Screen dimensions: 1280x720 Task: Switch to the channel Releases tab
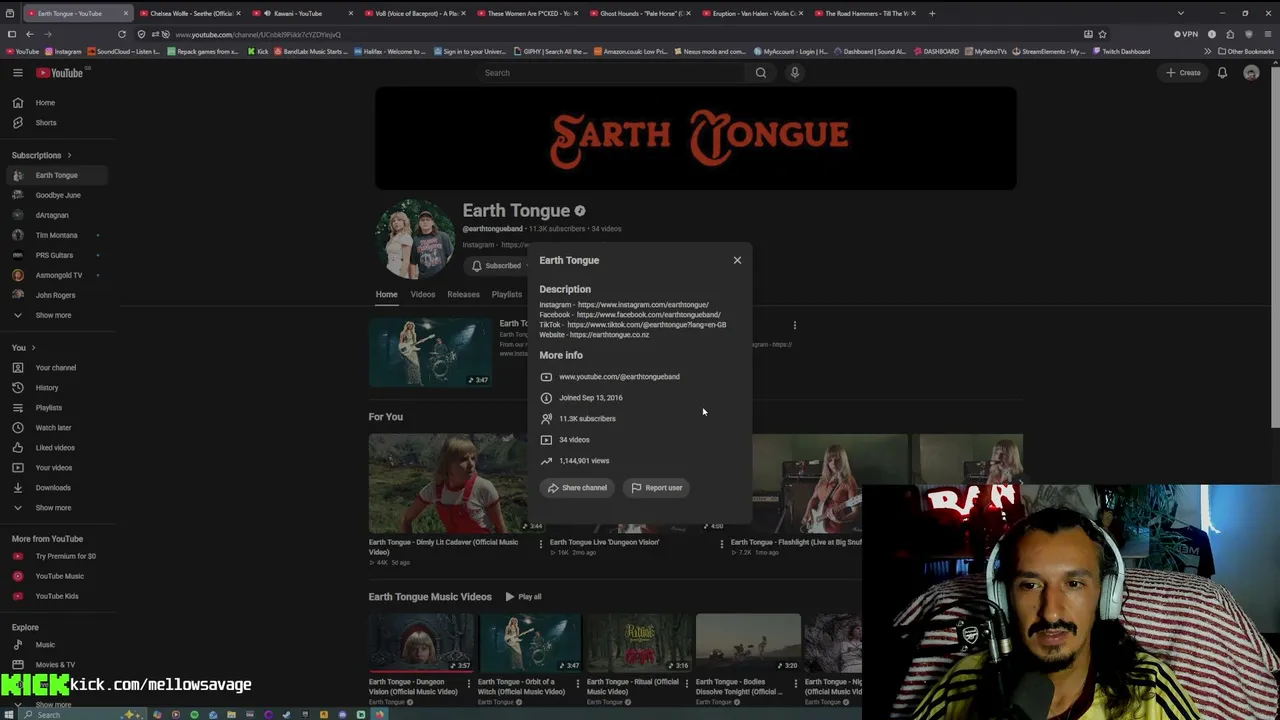coord(463,295)
